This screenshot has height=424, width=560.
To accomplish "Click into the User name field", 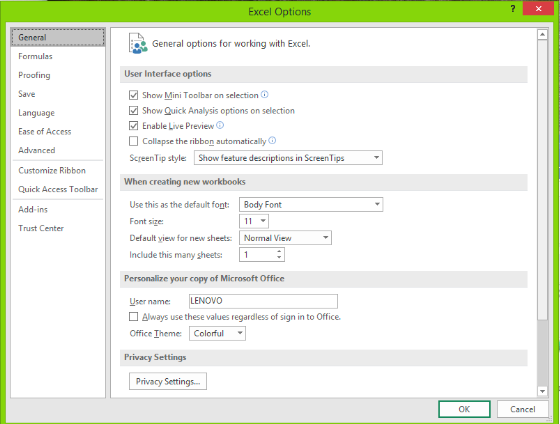I will 263,301.
